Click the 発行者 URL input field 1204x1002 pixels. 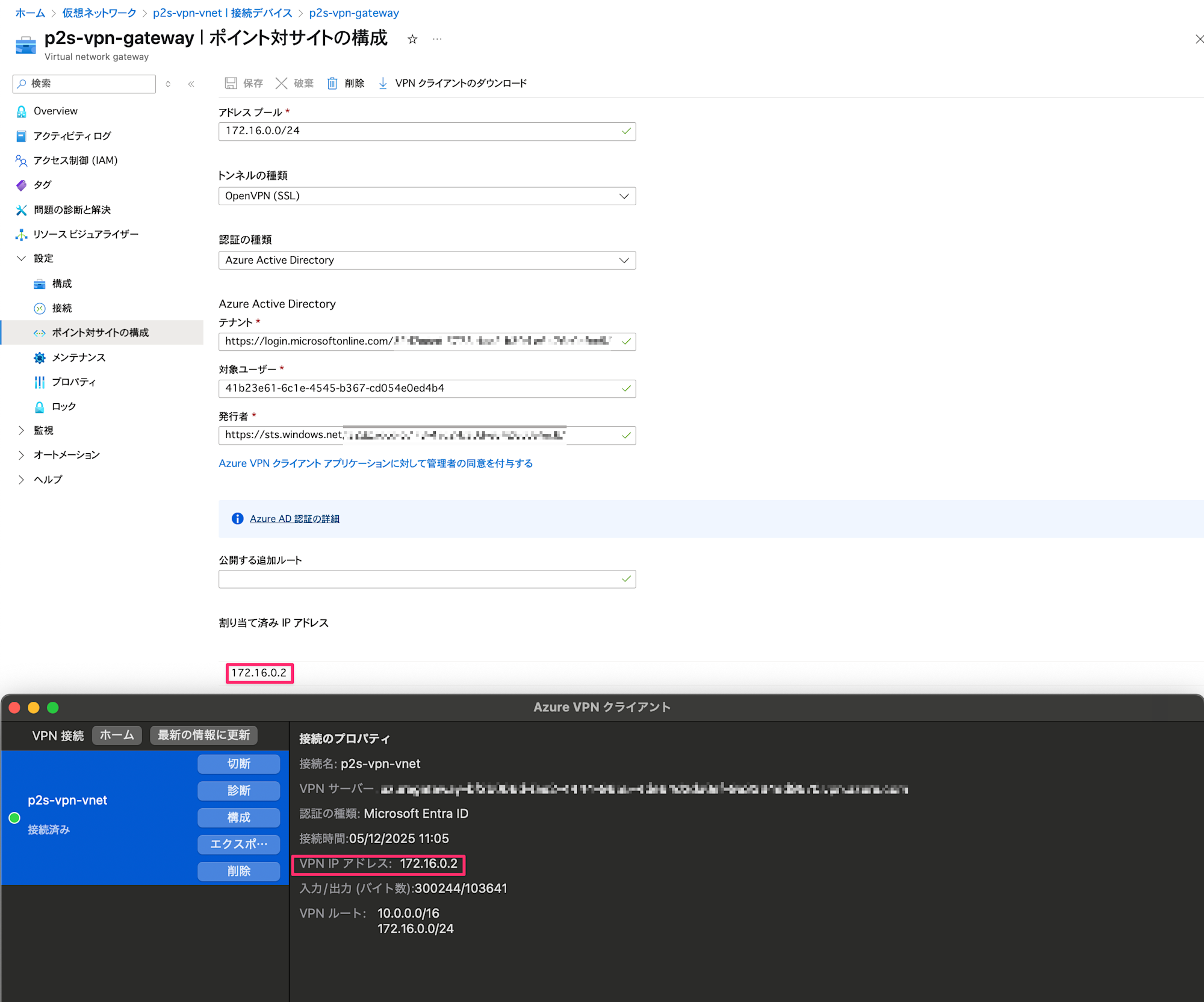(x=427, y=435)
